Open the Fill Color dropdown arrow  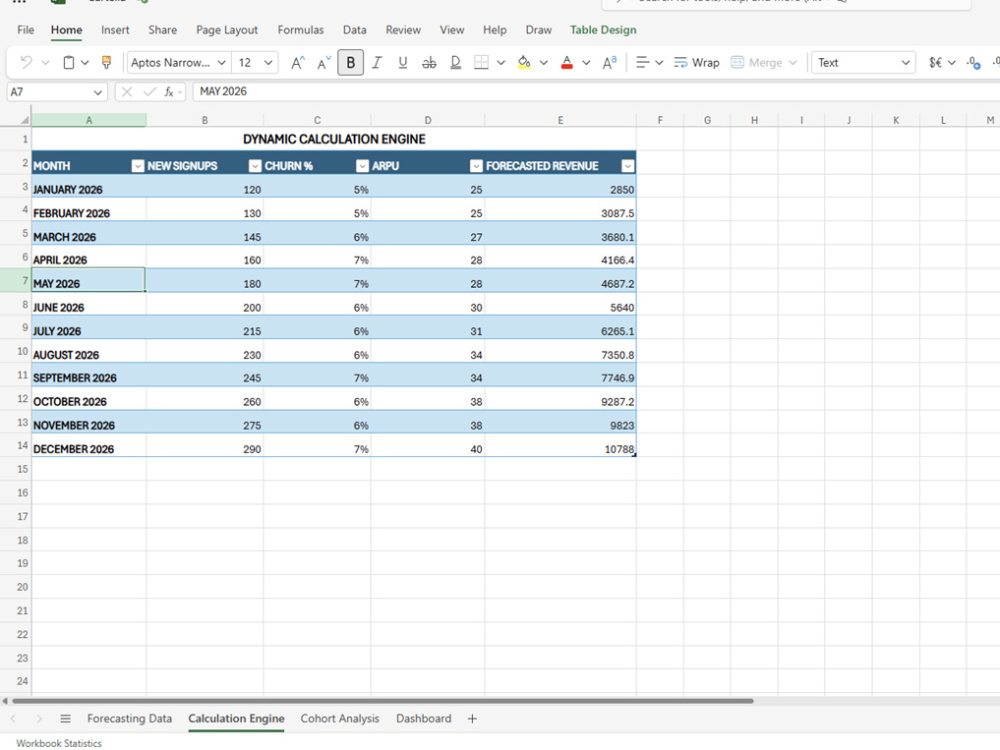[x=544, y=62]
